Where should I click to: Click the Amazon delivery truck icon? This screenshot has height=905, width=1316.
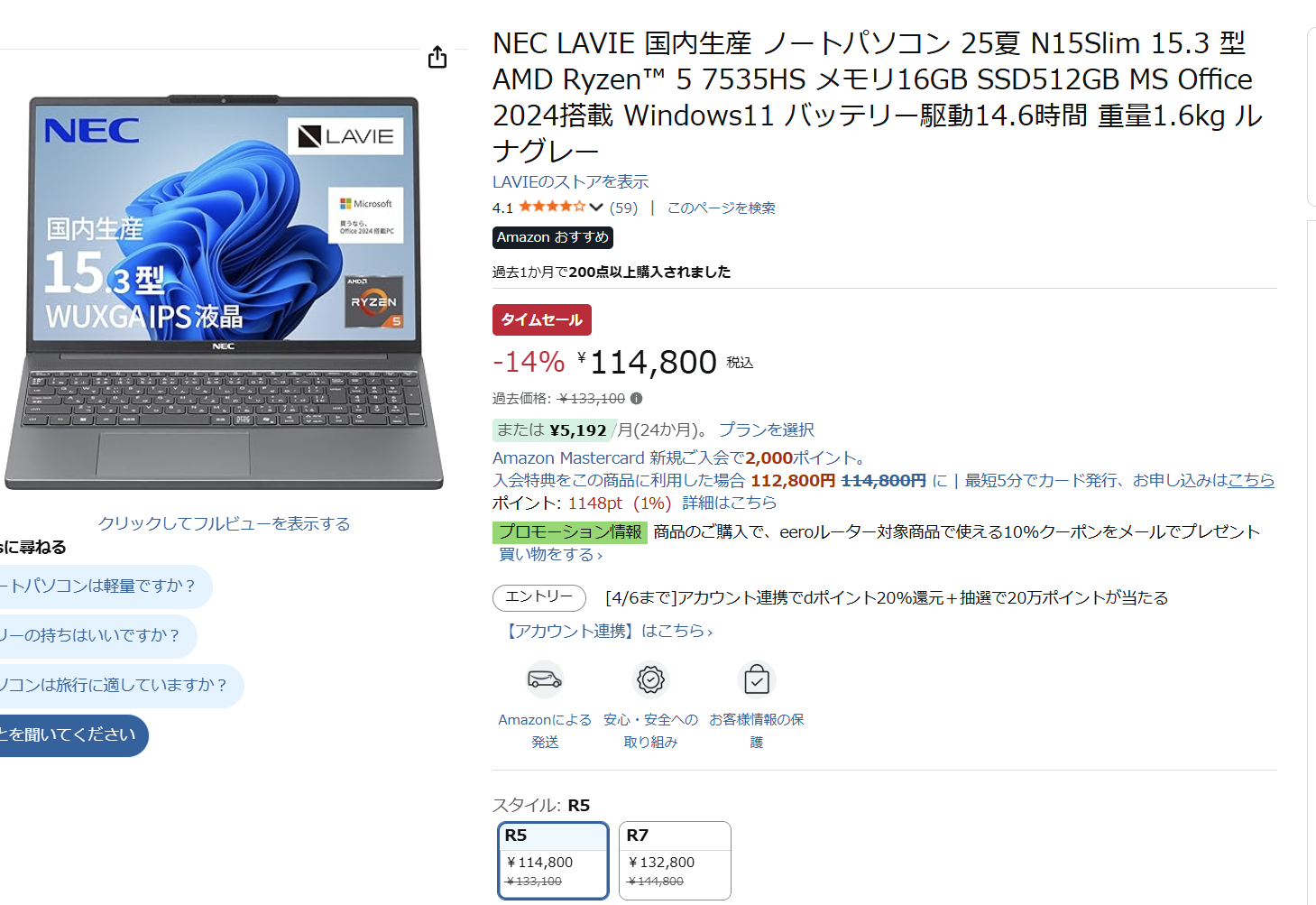[x=545, y=679]
